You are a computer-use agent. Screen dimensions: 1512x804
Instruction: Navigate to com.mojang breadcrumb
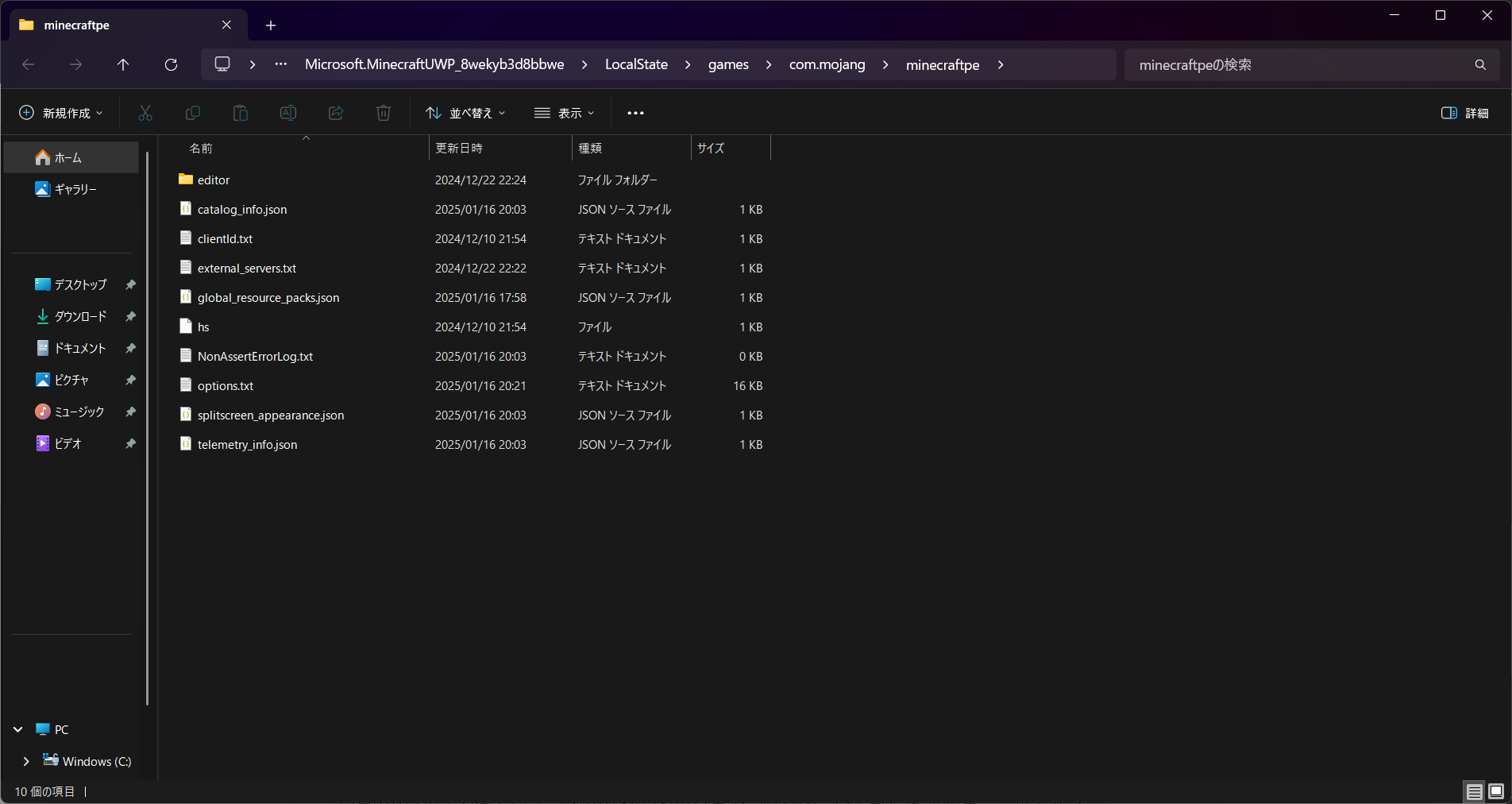(827, 64)
